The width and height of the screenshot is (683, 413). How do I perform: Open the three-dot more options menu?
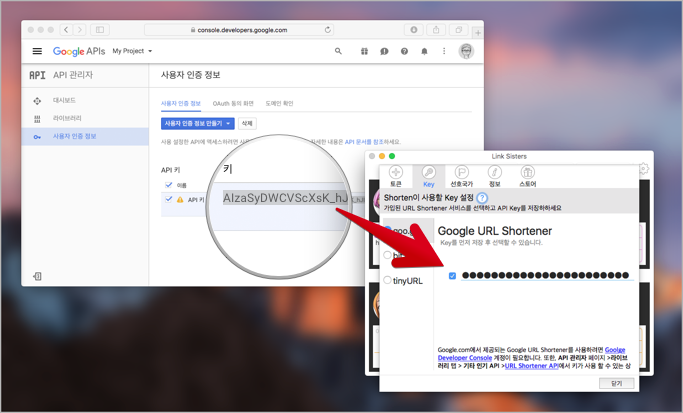click(x=444, y=51)
